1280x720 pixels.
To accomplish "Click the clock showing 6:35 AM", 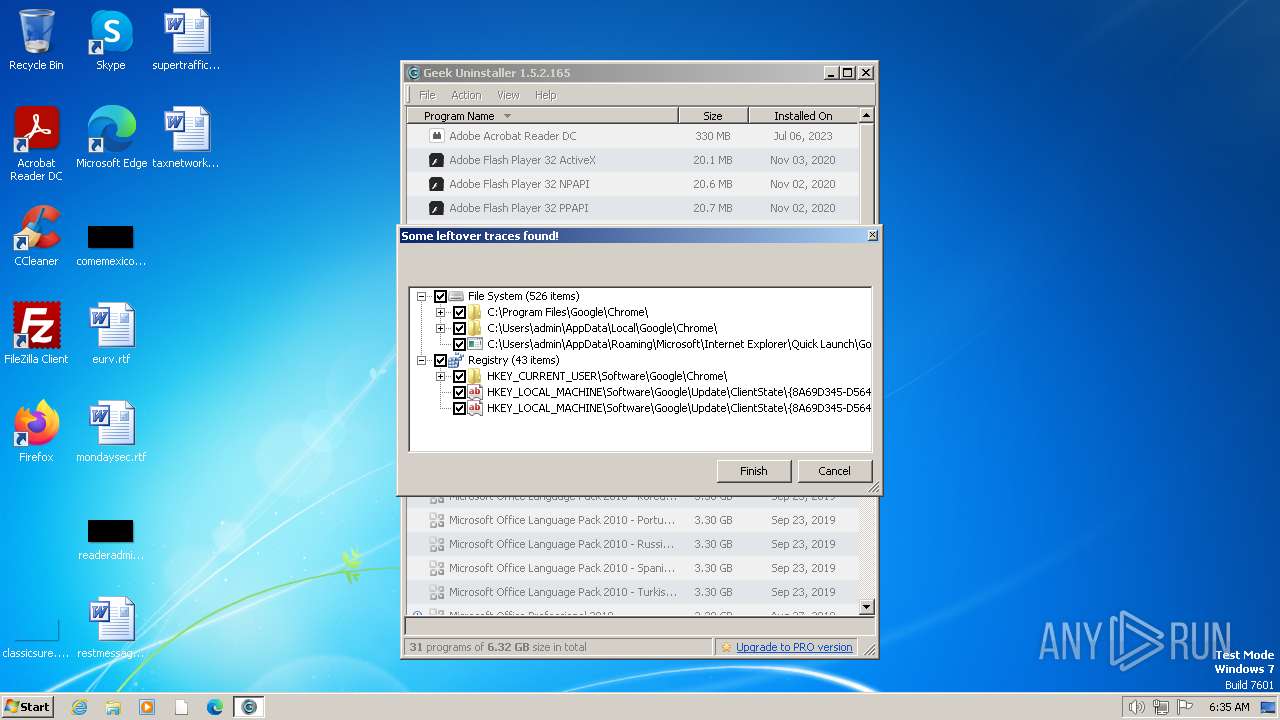I will pyautogui.click(x=1229, y=707).
